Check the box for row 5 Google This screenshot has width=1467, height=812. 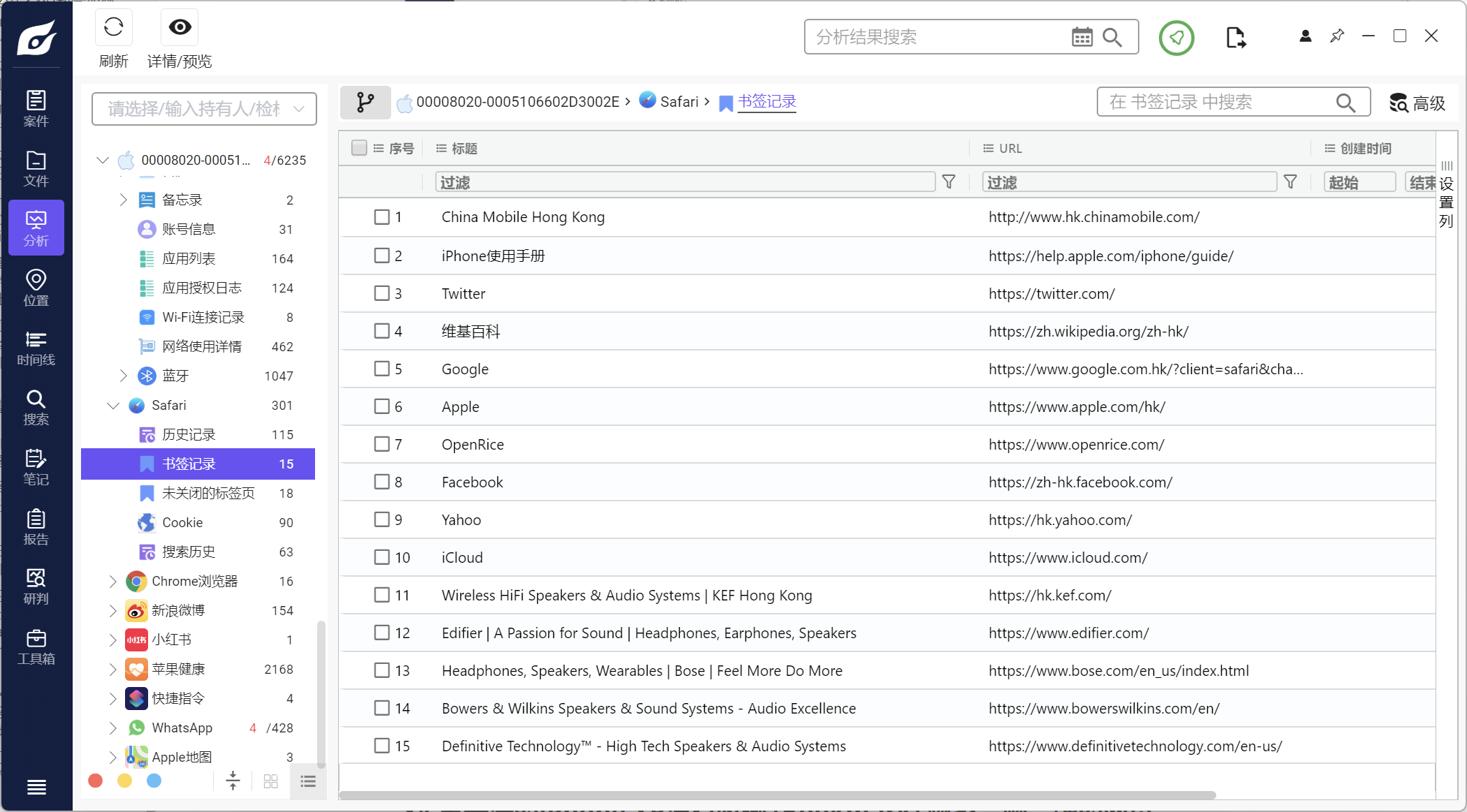pos(381,369)
